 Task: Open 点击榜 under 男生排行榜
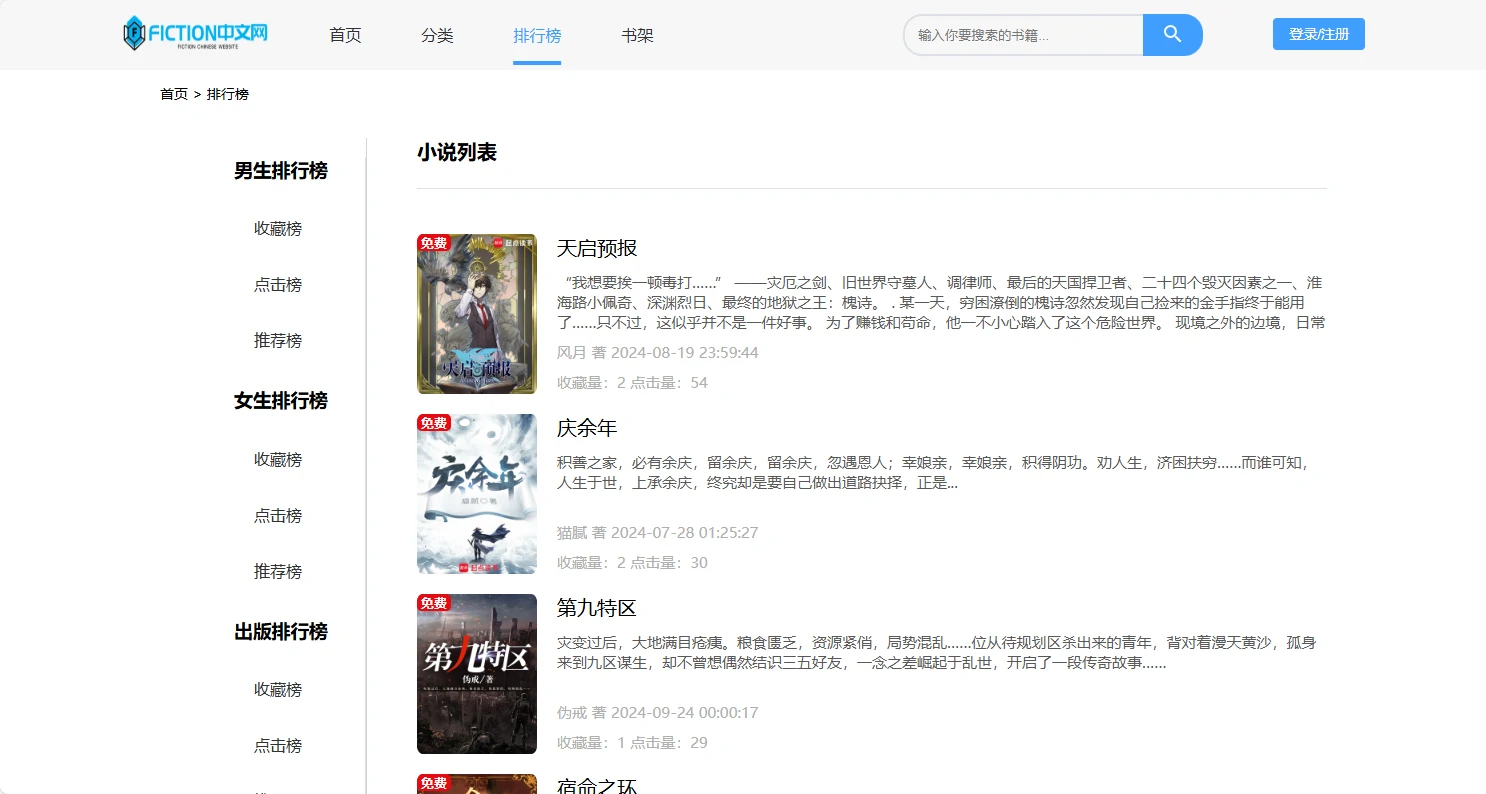[x=278, y=285]
